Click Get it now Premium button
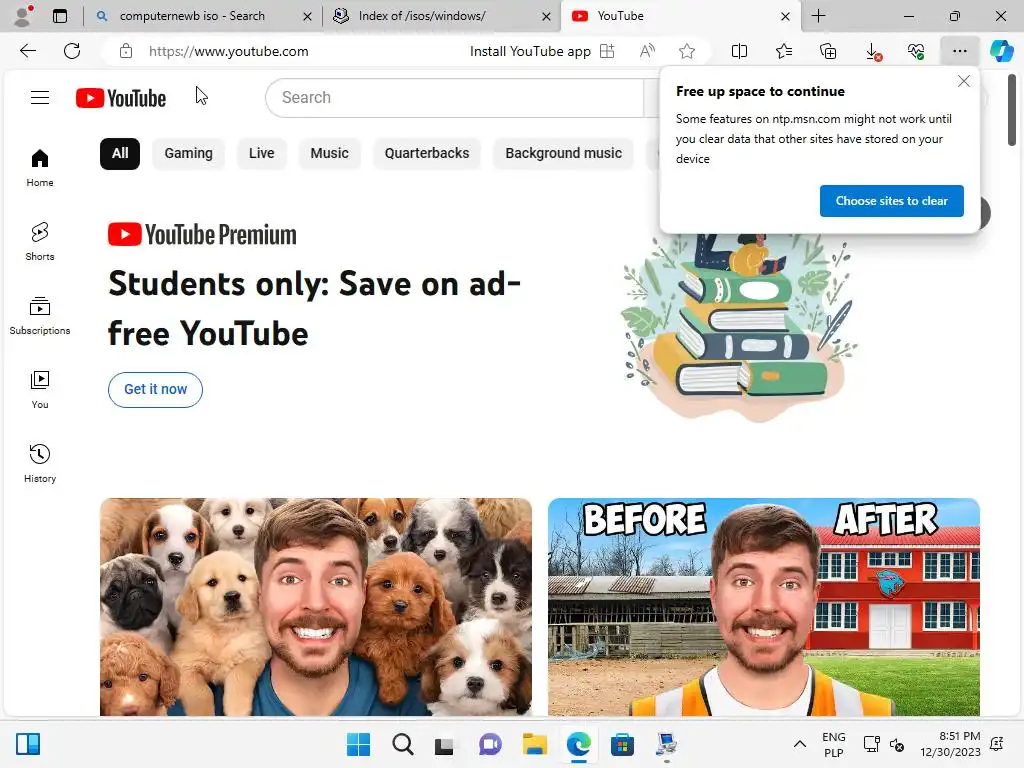This screenshot has height=768, width=1024. (x=155, y=389)
